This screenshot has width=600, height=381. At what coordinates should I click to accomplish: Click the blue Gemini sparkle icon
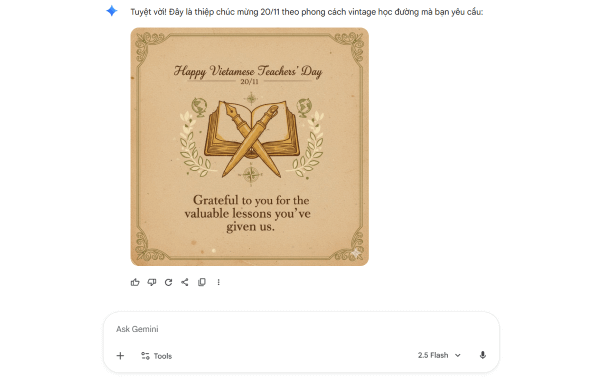pyautogui.click(x=111, y=11)
